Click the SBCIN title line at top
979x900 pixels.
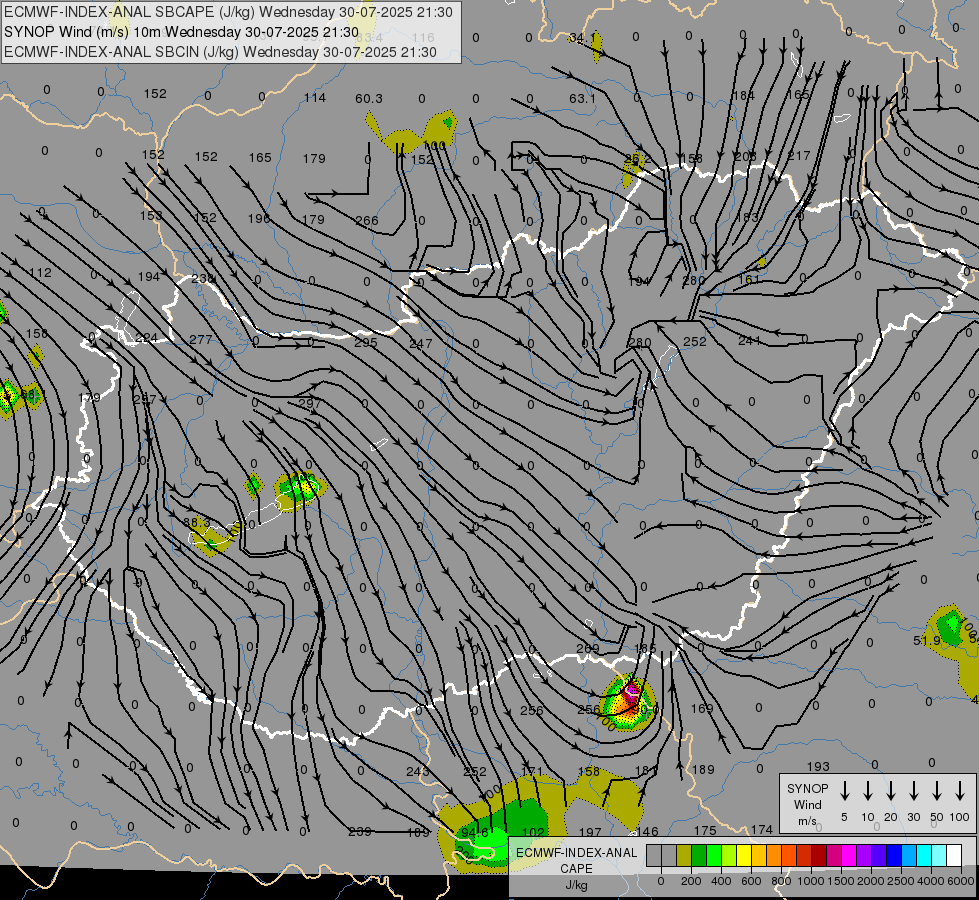[220, 52]
